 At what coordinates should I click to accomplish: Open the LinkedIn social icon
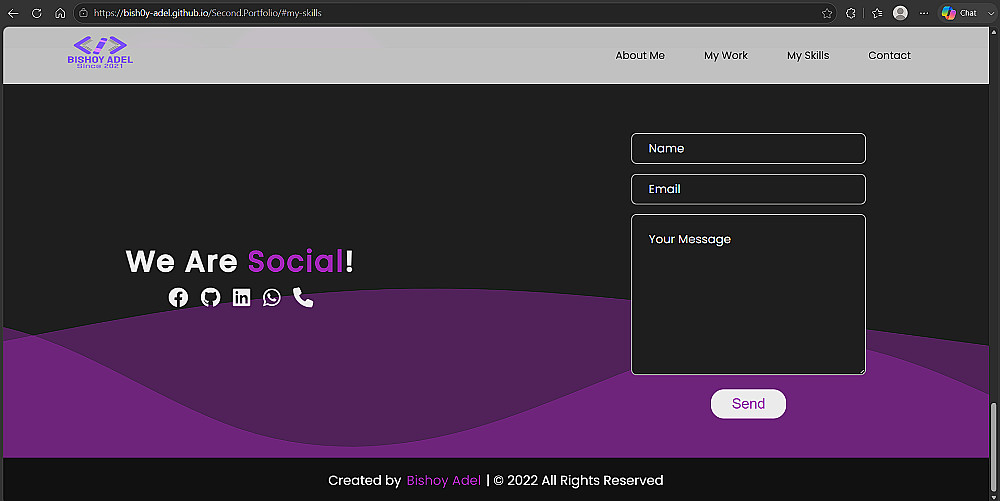pos(241,298)
